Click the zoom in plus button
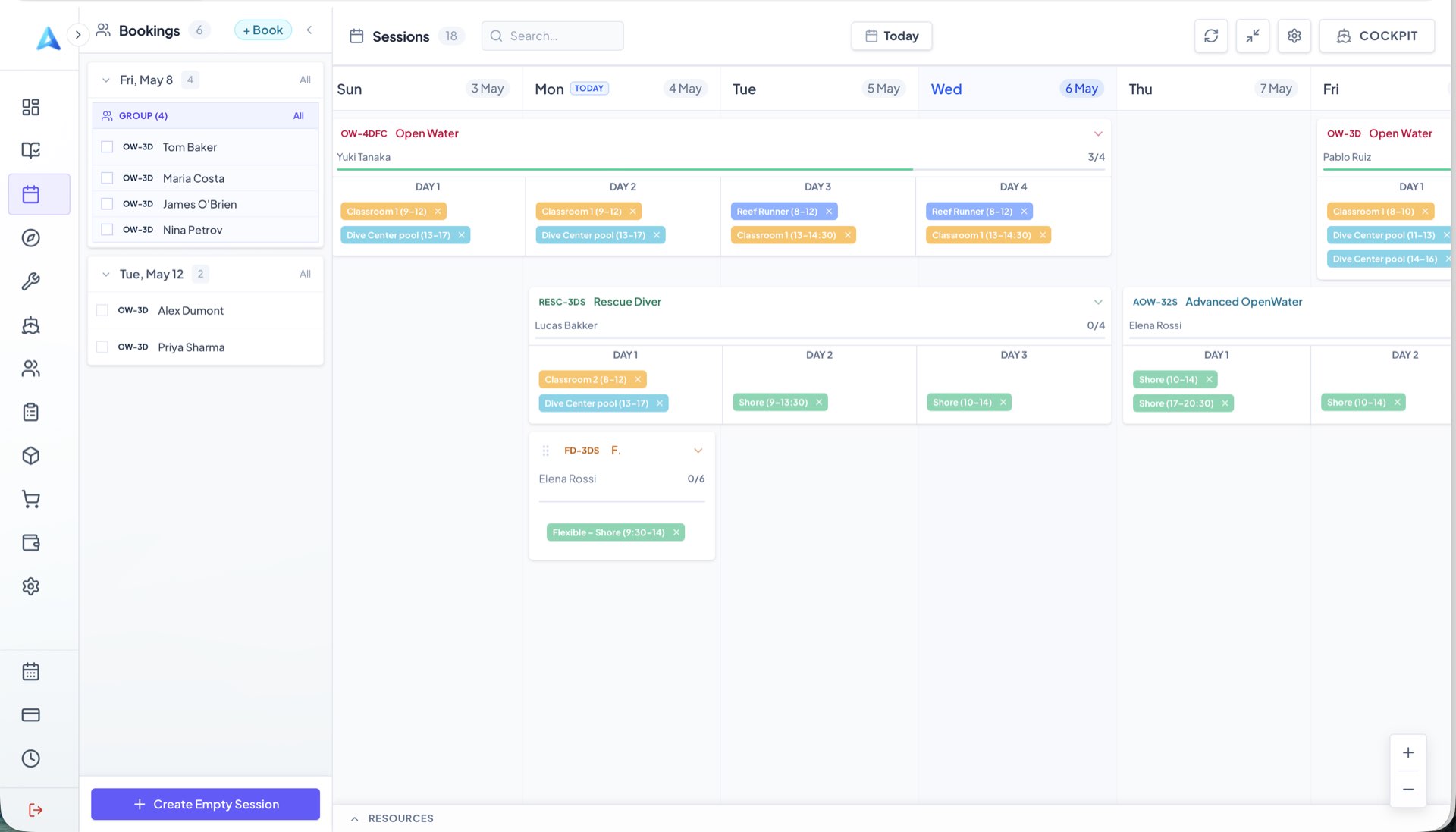This screenshot has height=832, width=1456. [x=1408, y=752]
